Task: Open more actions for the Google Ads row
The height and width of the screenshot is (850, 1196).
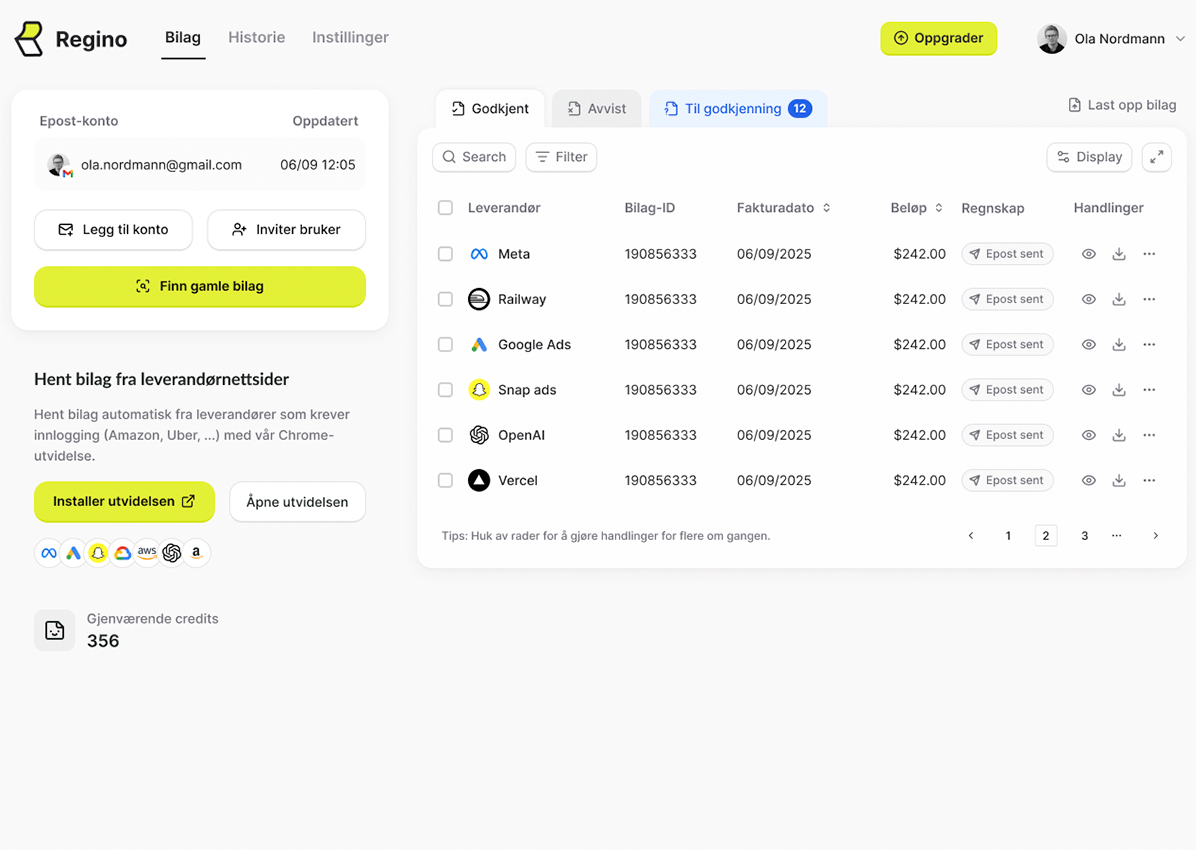Action: pyautogui.click(x=1149, y=344)
